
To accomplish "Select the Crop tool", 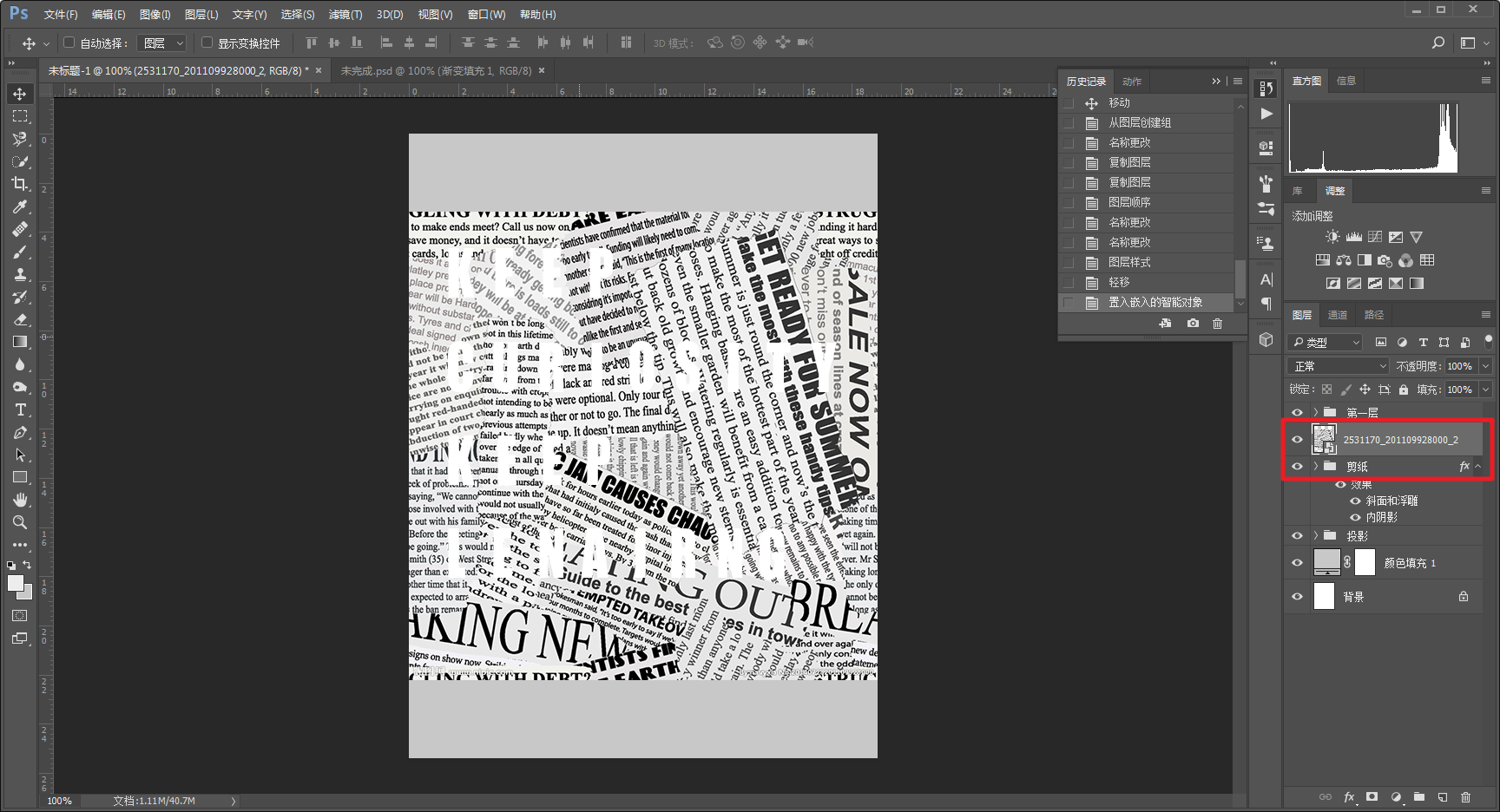I will tap(20, 184).
